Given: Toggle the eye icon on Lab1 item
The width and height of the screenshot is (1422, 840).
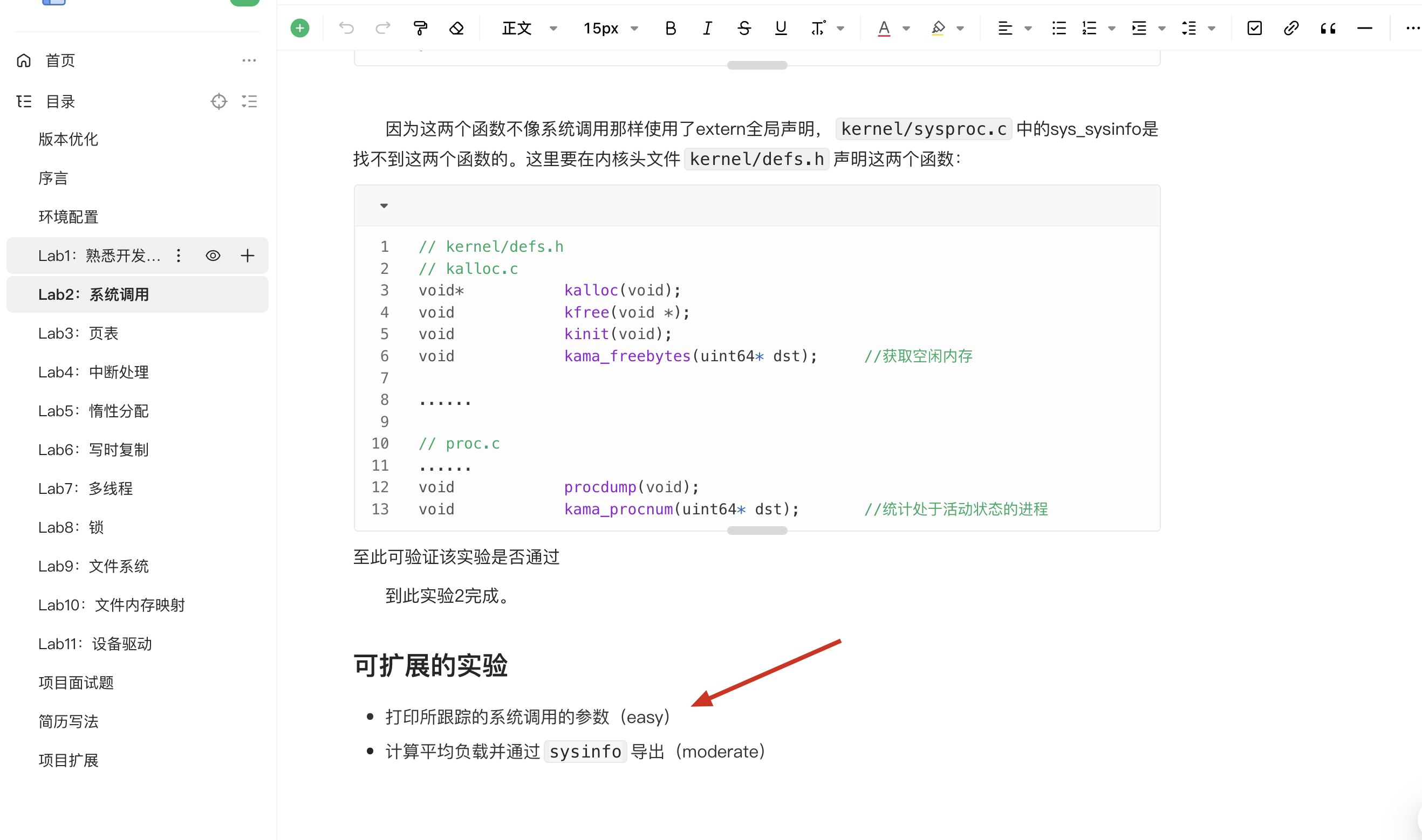Looking at the screenshot, I should 213,256.
